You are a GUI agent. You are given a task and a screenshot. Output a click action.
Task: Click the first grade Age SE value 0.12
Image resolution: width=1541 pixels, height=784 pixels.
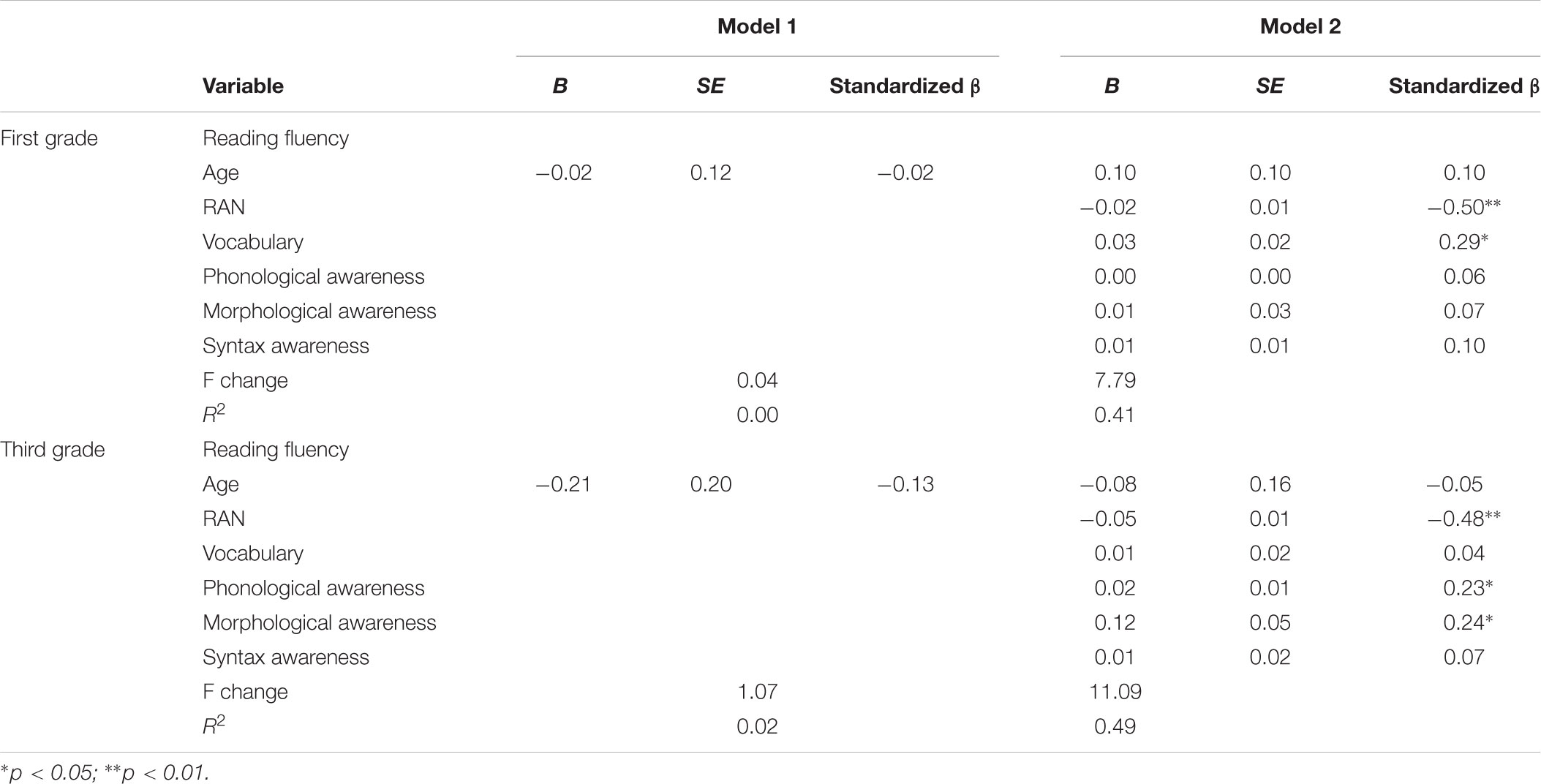point(710,173)
